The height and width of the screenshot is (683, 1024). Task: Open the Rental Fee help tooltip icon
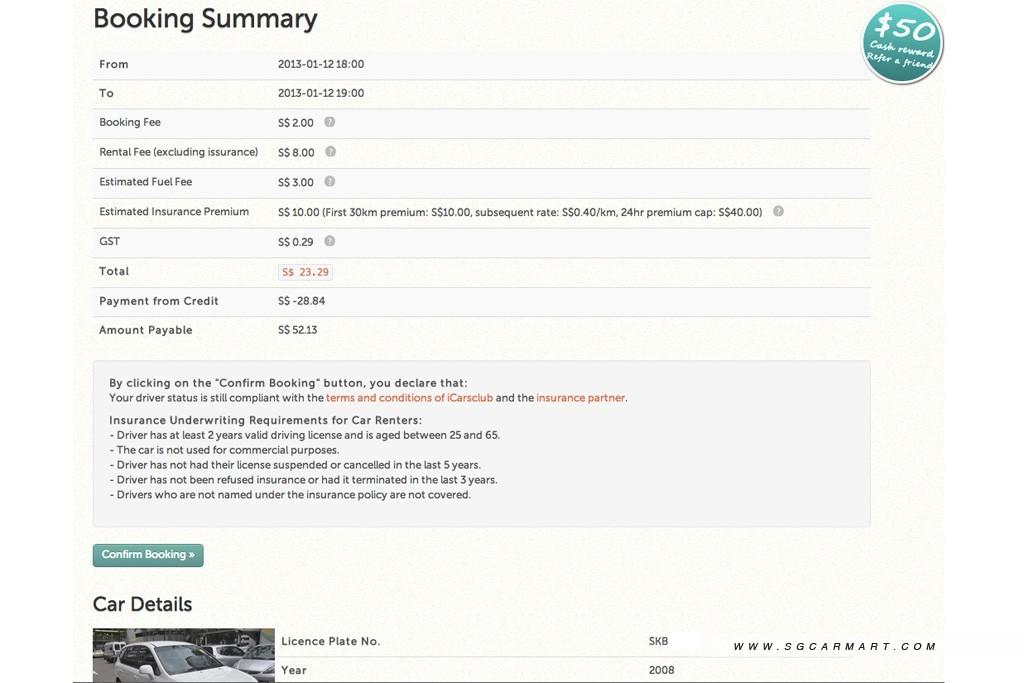(330, 152)
